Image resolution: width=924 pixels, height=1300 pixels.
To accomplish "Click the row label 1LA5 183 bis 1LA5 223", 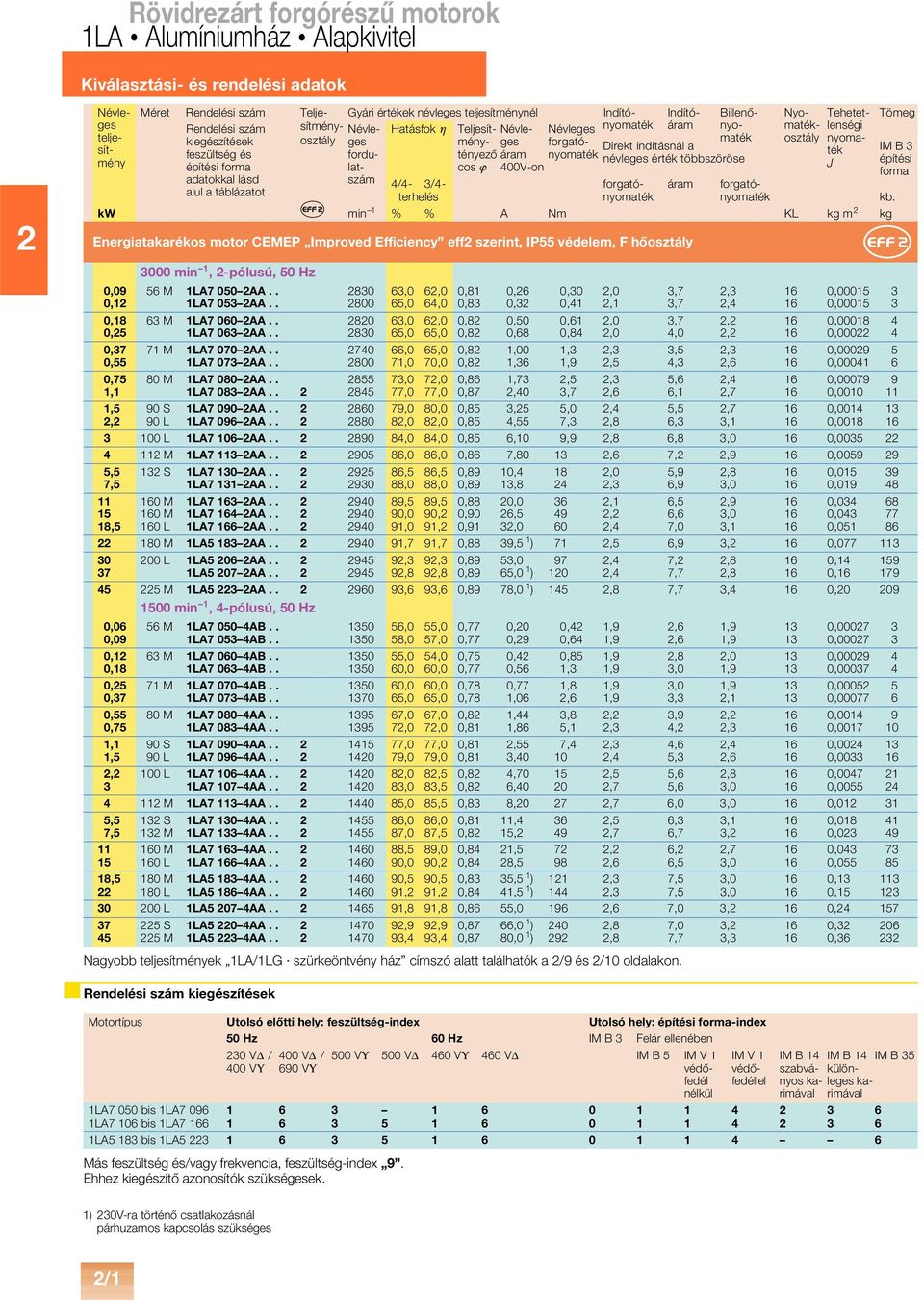I will [148, 1140].
